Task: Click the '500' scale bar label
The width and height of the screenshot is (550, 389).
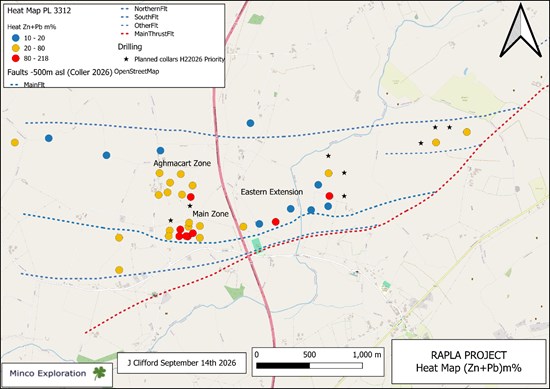Action: coord(309,355)
